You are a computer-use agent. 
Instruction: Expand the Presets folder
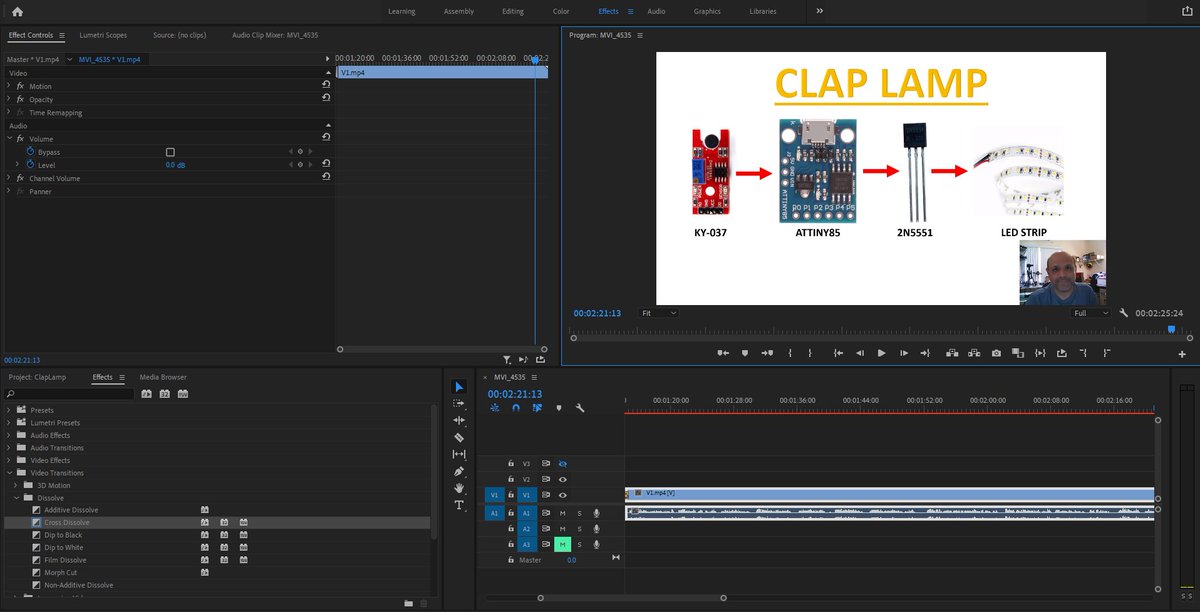click(9, 410)
